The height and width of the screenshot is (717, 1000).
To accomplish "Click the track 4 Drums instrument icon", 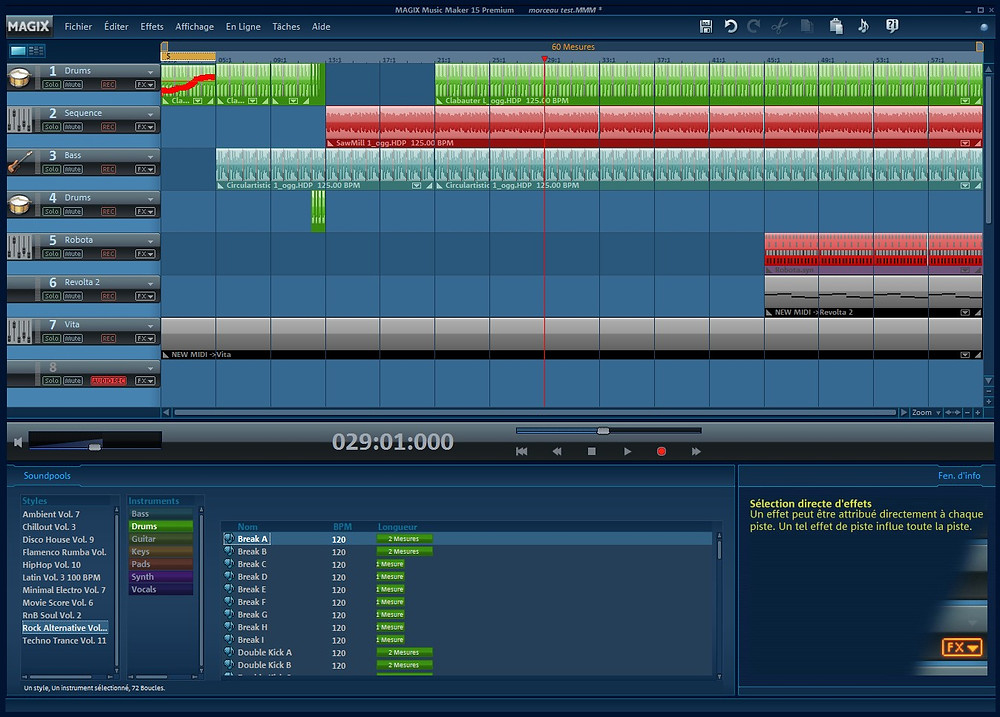I will click(20, 205).
